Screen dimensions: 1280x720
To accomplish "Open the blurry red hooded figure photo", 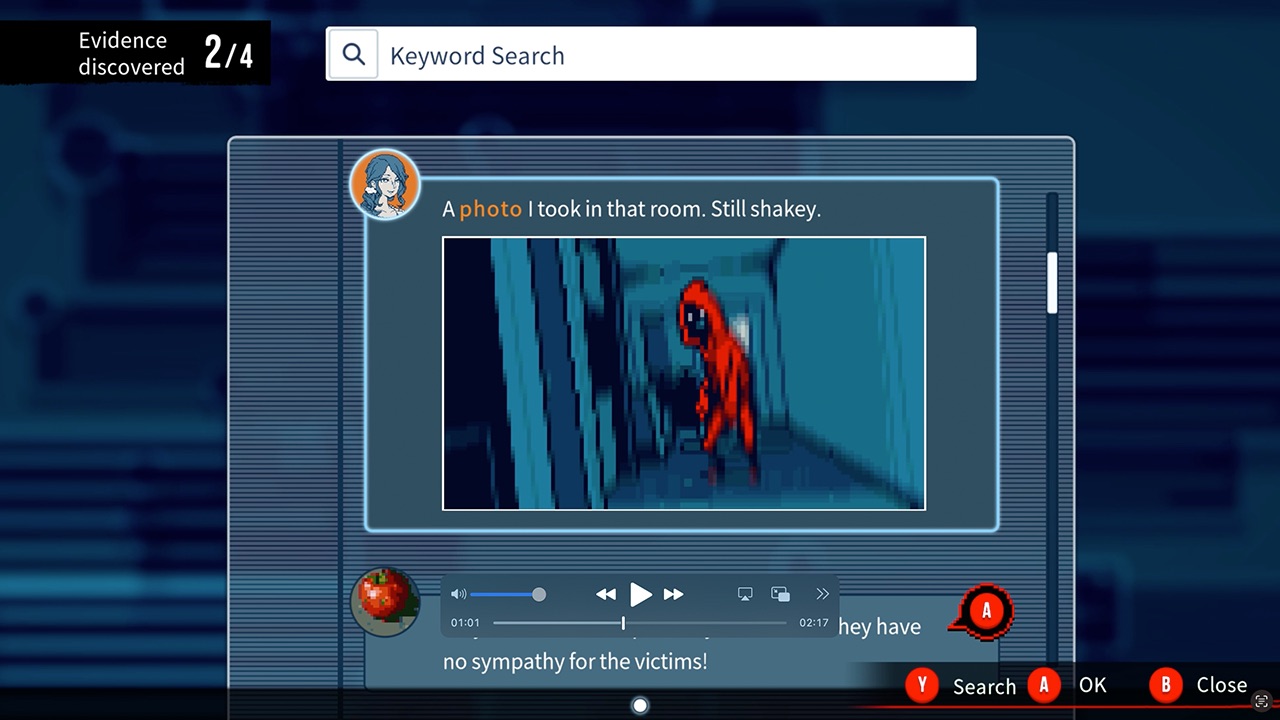I will click(684, 373).
